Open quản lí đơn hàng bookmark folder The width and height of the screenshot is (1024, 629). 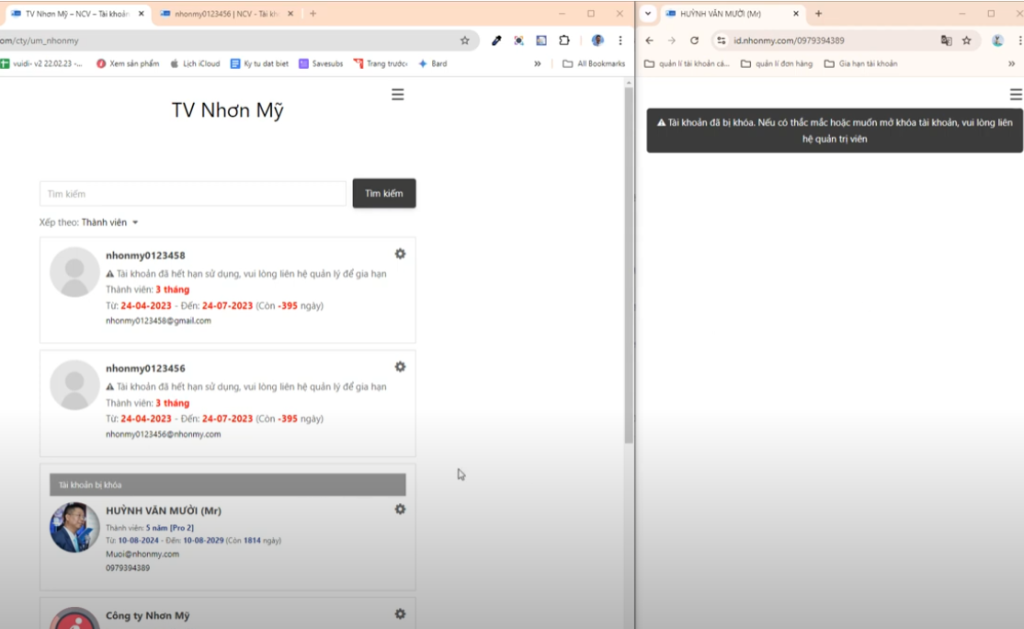click(x=776, y=63)
